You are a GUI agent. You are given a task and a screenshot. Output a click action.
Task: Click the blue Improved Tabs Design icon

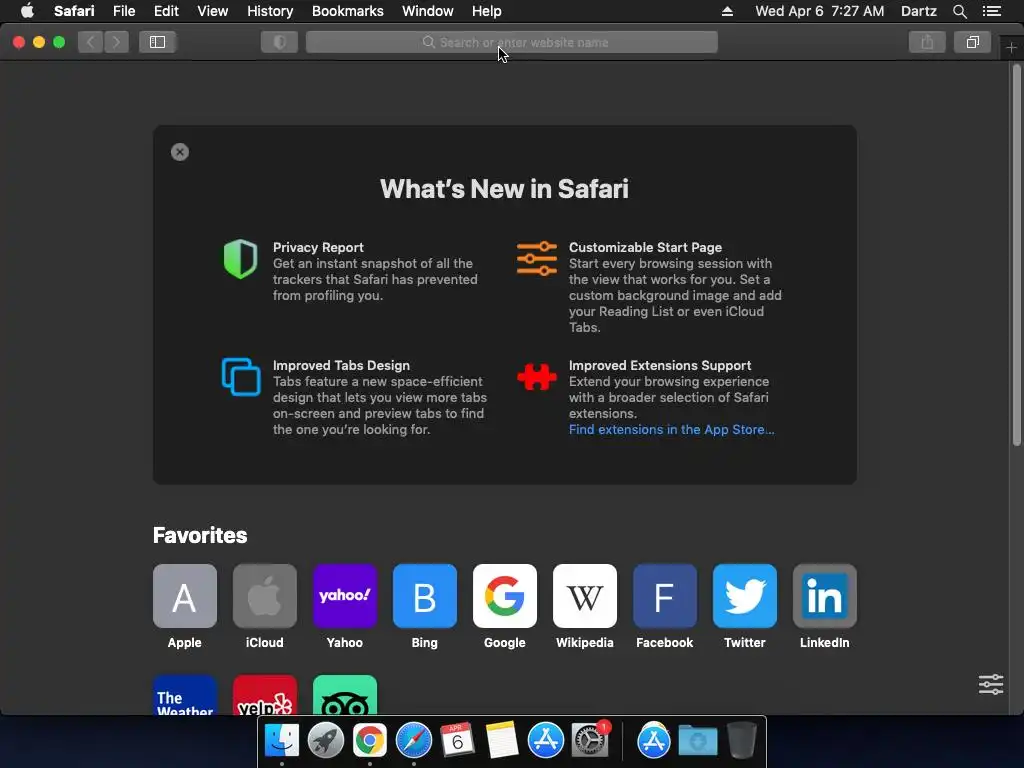pyautogui.click(x=241, y=377)
